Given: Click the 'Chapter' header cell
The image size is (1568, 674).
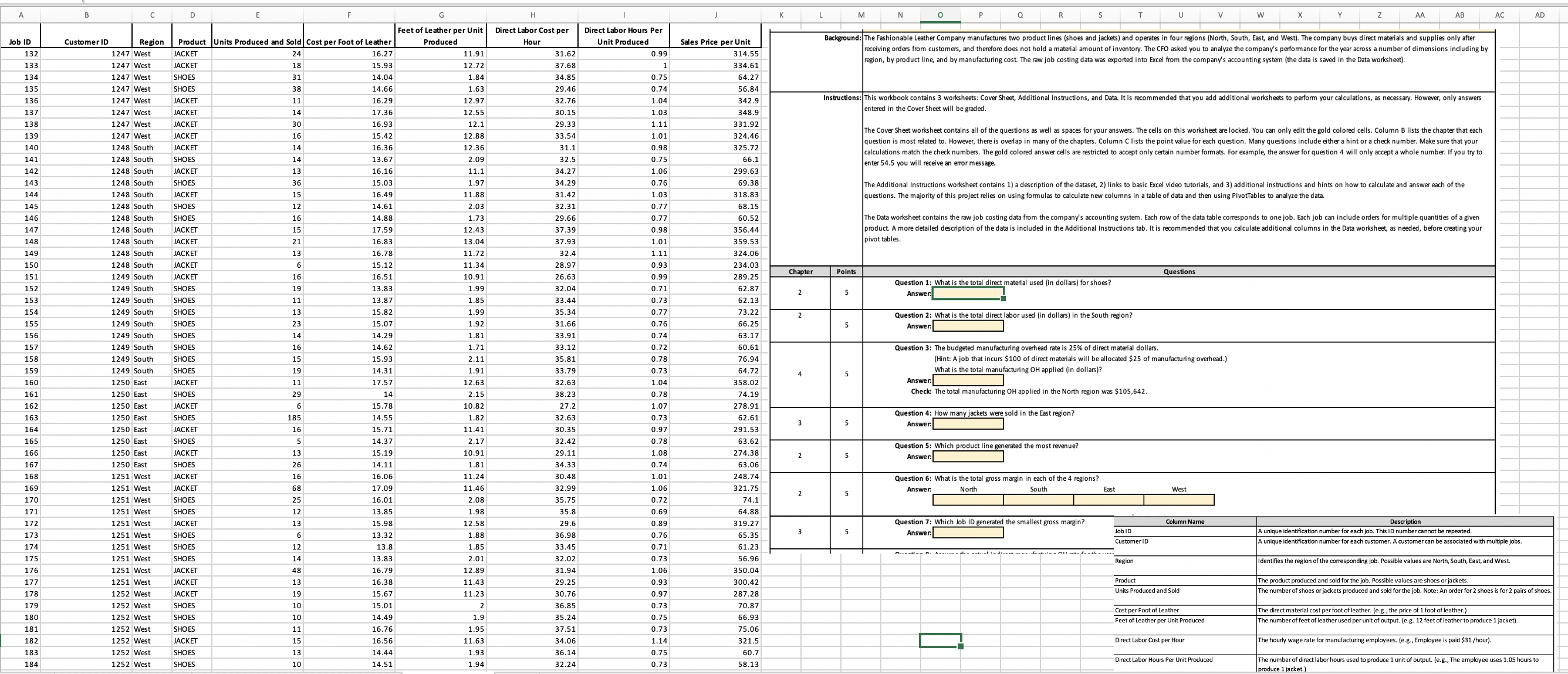Looking at the screenshot, I should coord(800,272).
